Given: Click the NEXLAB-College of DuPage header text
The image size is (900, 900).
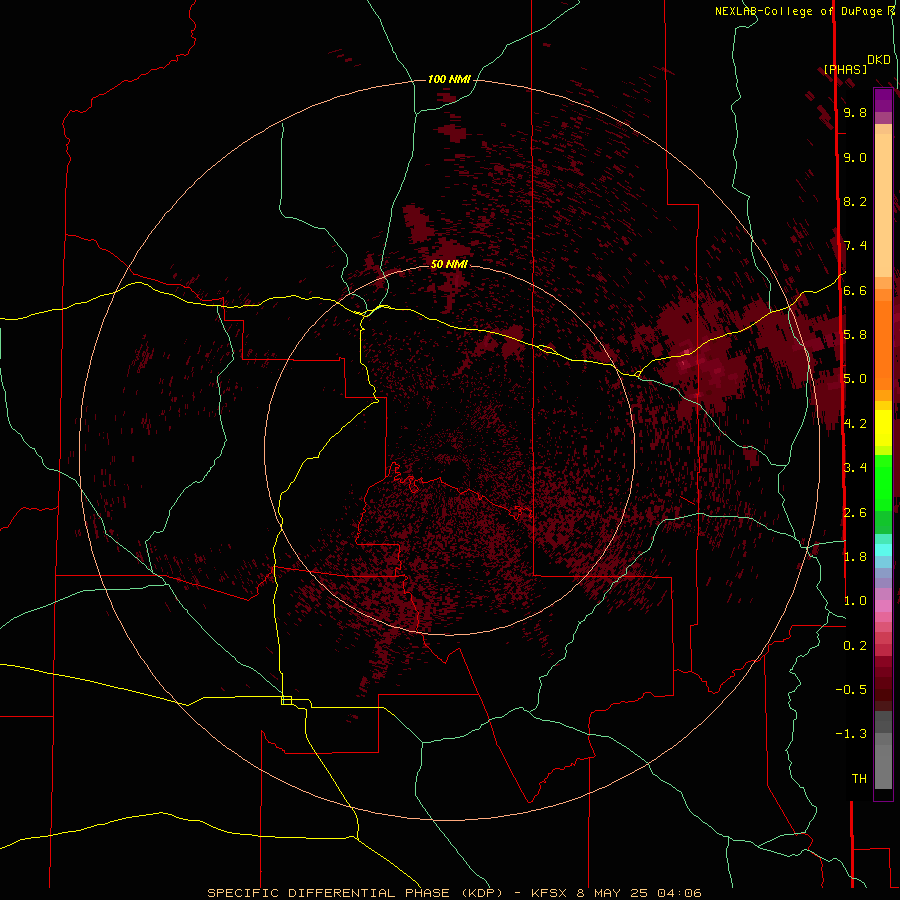Looking at the screenshot, I should pyautogui.click(x=801, y=11).
